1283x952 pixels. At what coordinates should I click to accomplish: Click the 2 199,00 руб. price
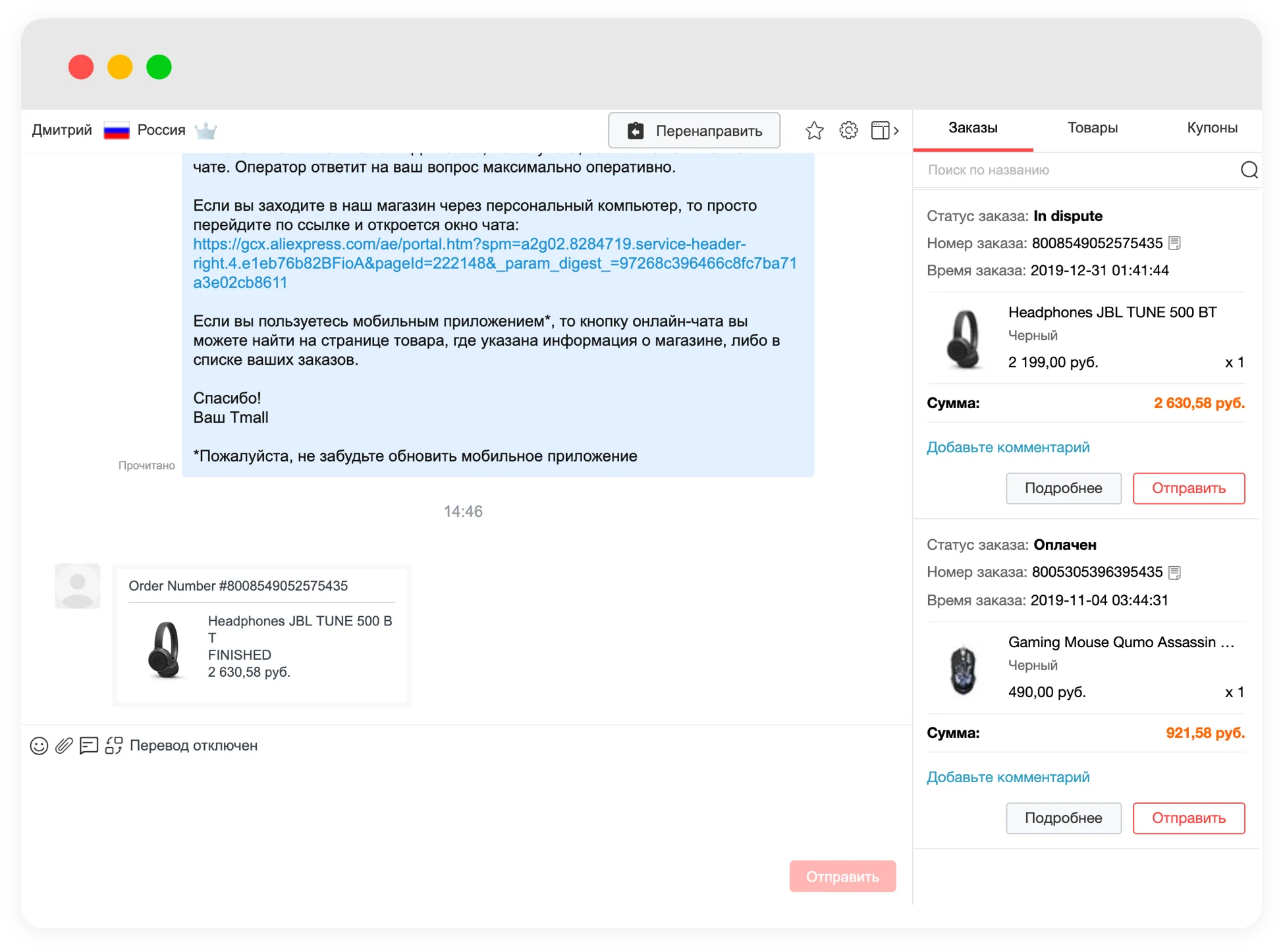coord(1052,362)
